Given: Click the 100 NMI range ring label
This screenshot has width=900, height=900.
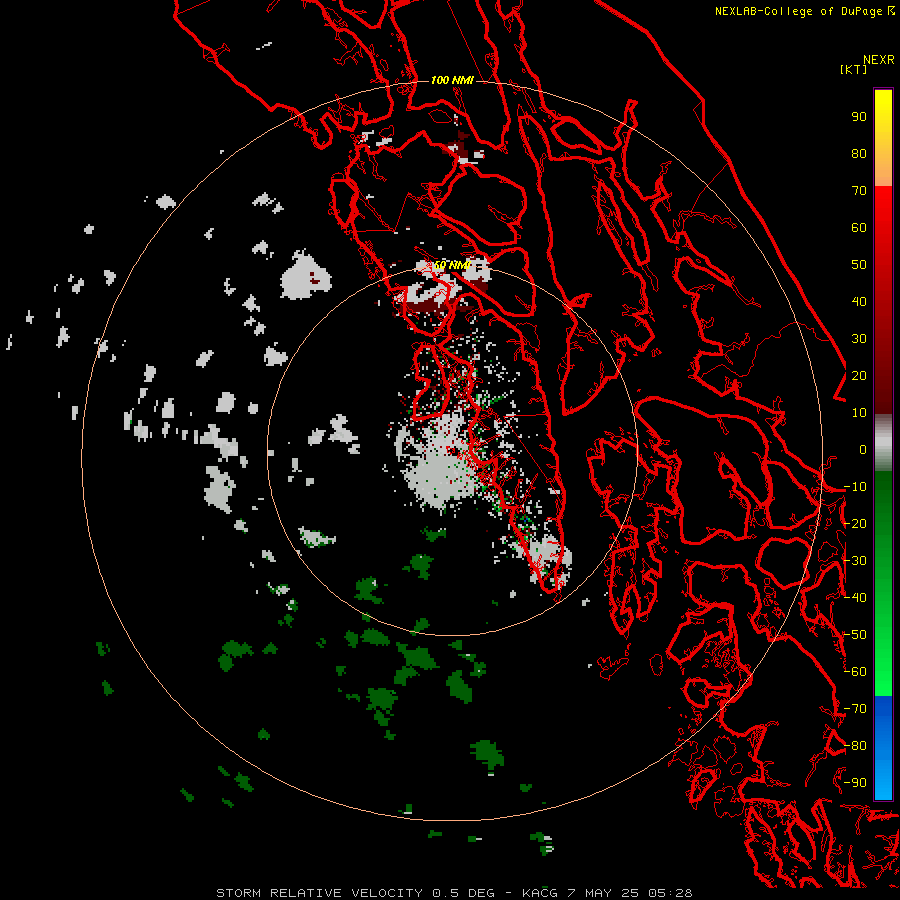Looking at the screenshot, I should point(452,80).
